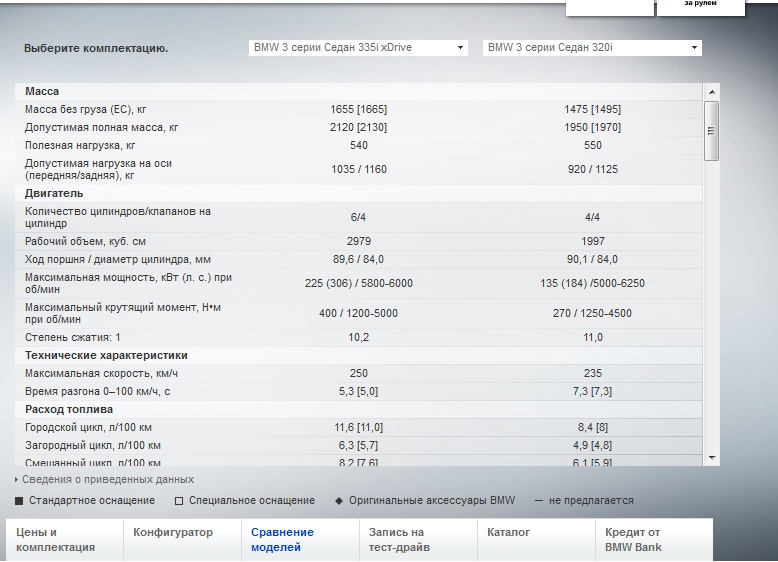Click displacement value '2979'
The width and height of the screenshot is (778, 562).
click(359, 242)
